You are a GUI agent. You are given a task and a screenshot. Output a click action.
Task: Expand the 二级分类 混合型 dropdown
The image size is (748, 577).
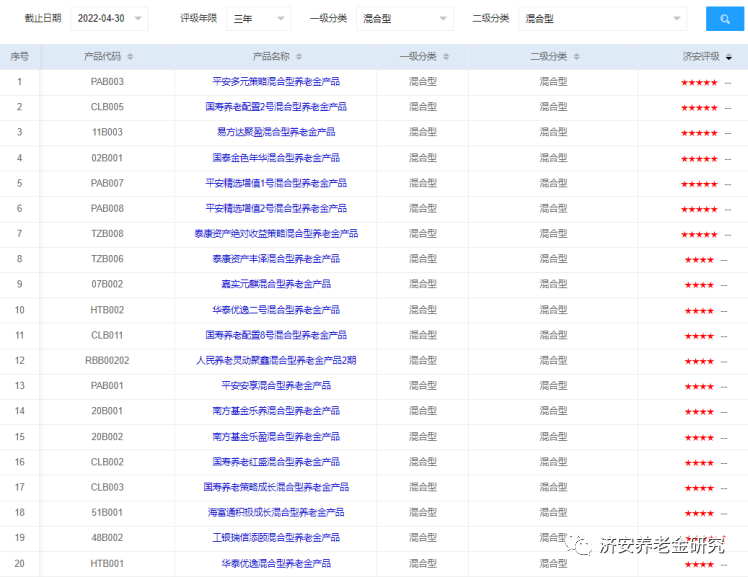(x=603, y=19)
